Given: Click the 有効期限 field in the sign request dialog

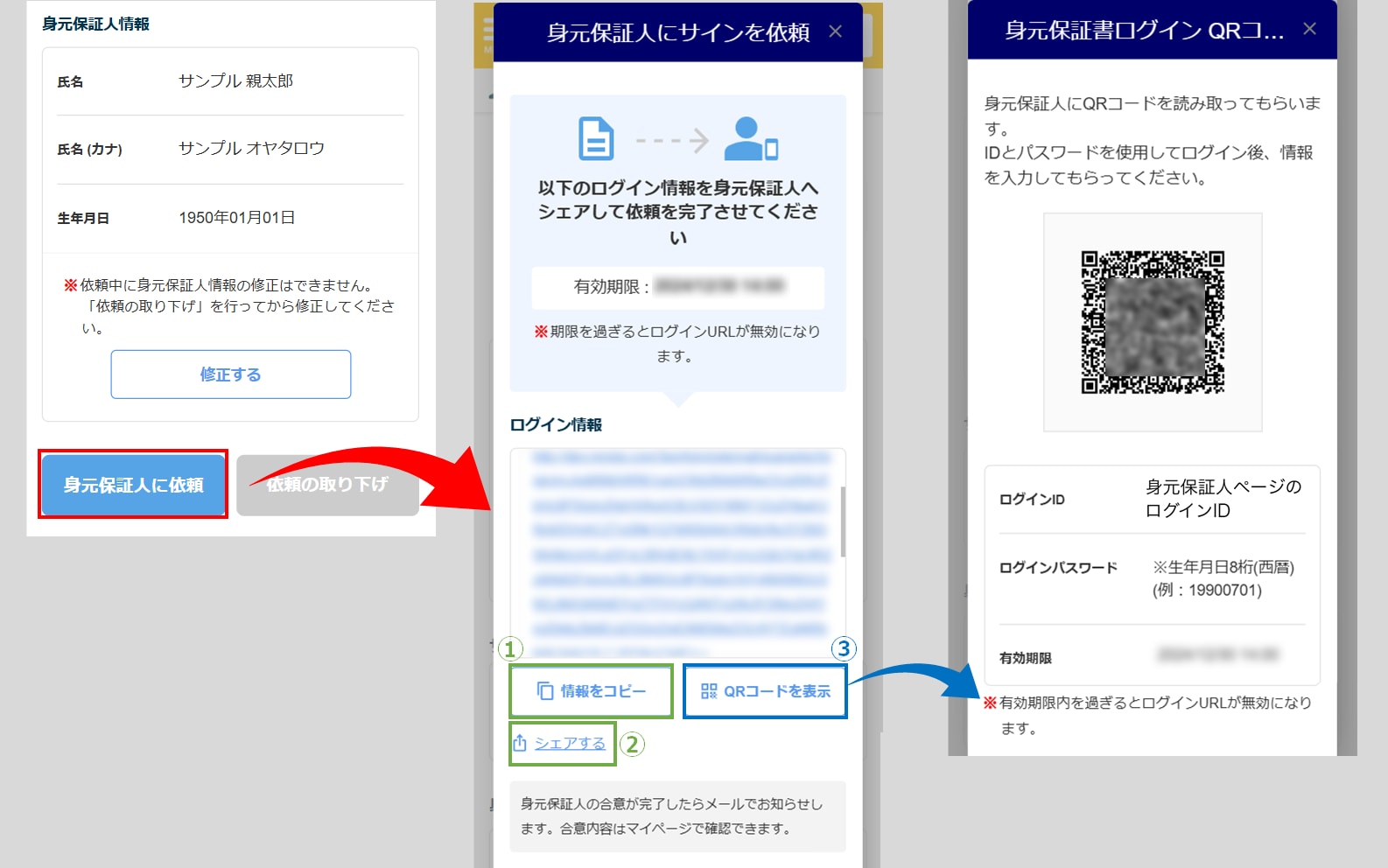Looking at the screenshot, I should [677, 287].
